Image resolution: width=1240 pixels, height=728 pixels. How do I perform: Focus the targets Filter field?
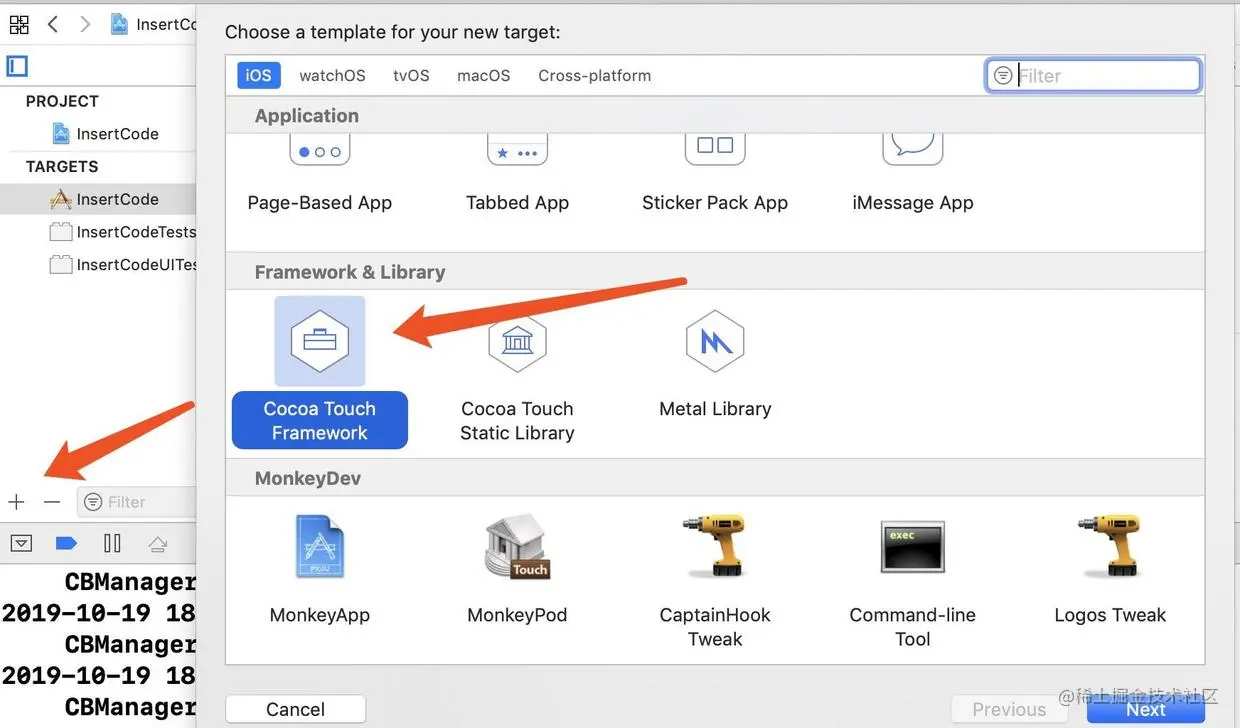tap(137, 502)
